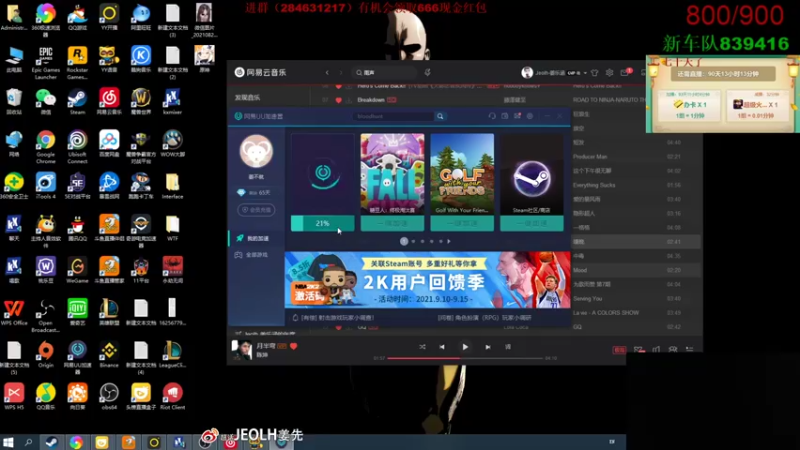Click the refresh icon in UU accelerator title bar
The height and width of the screenshot is (450, 800).
492,116
